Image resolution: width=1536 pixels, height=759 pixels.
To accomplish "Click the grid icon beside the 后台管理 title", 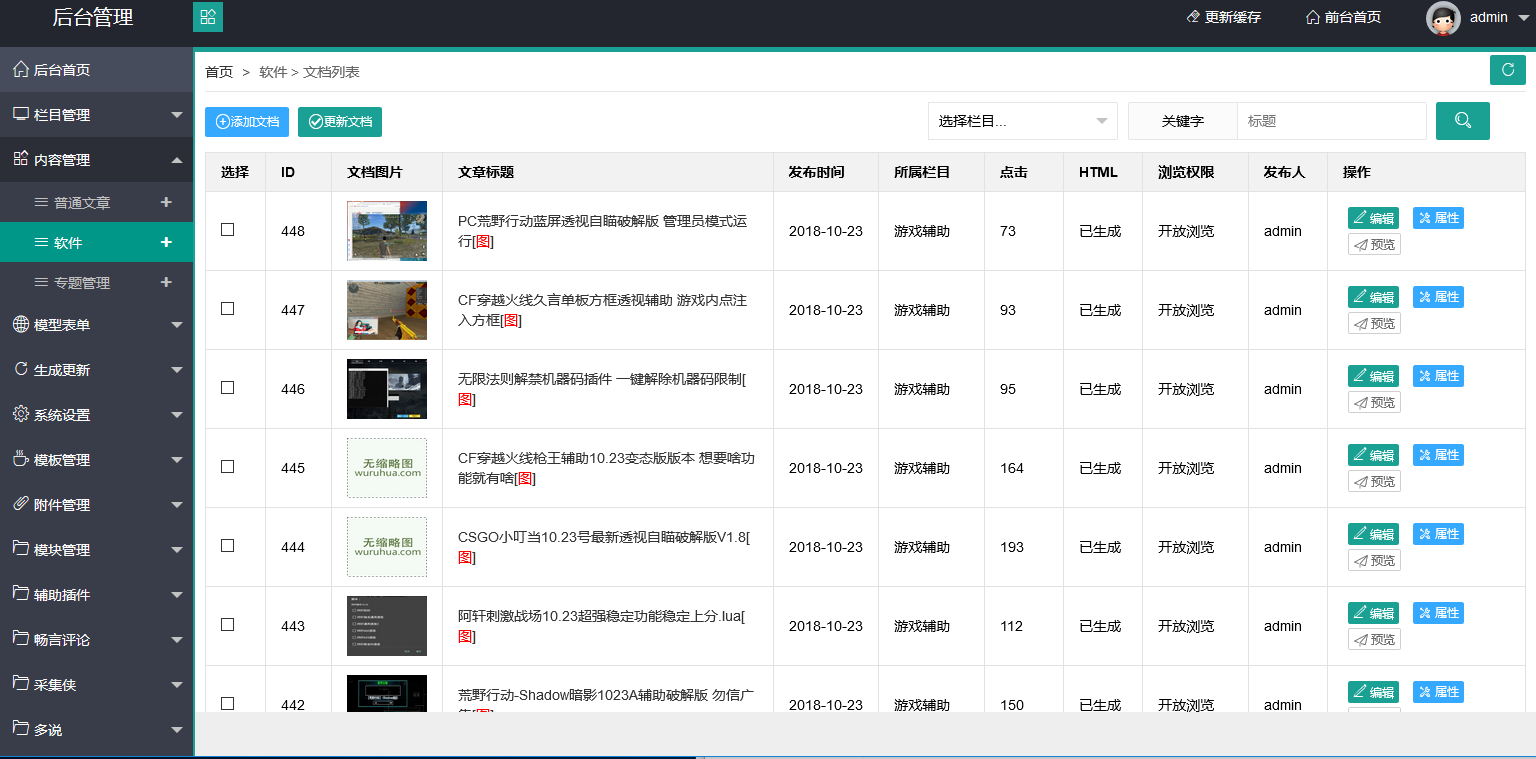I will click(208, 17).
